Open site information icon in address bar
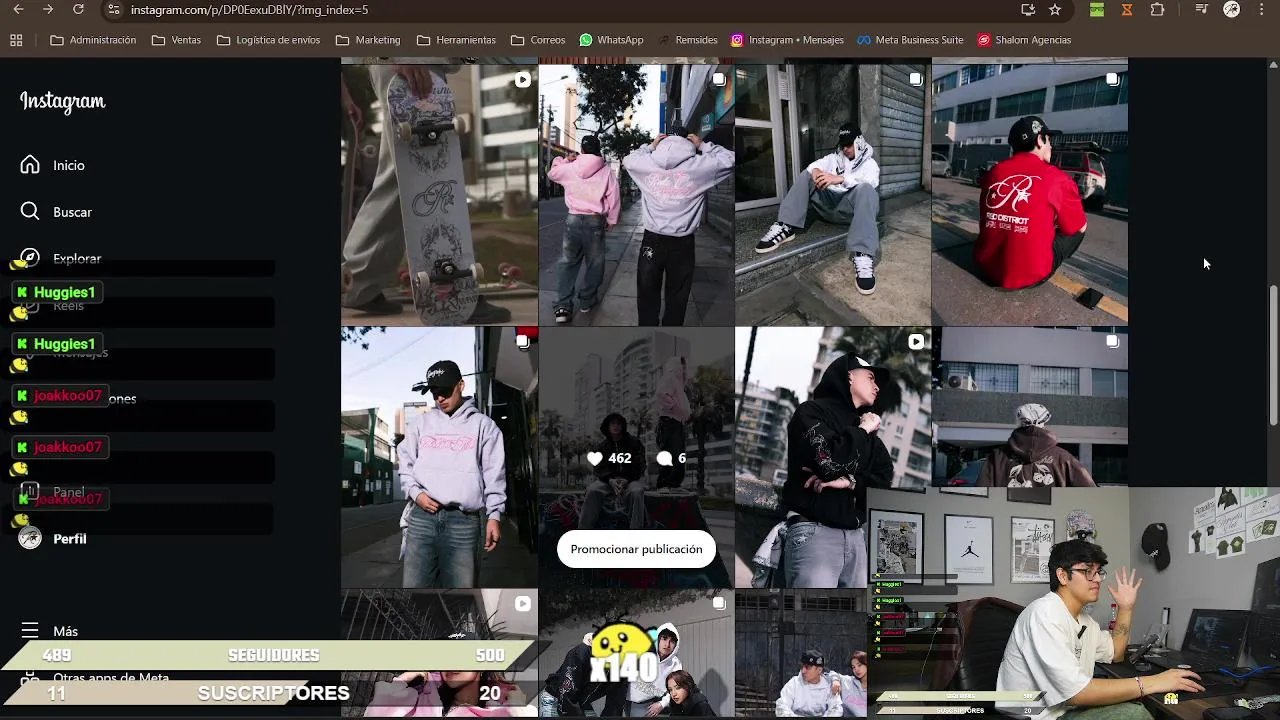The height and width of the screenshot is (720, 1280). (x=114, y=10)
